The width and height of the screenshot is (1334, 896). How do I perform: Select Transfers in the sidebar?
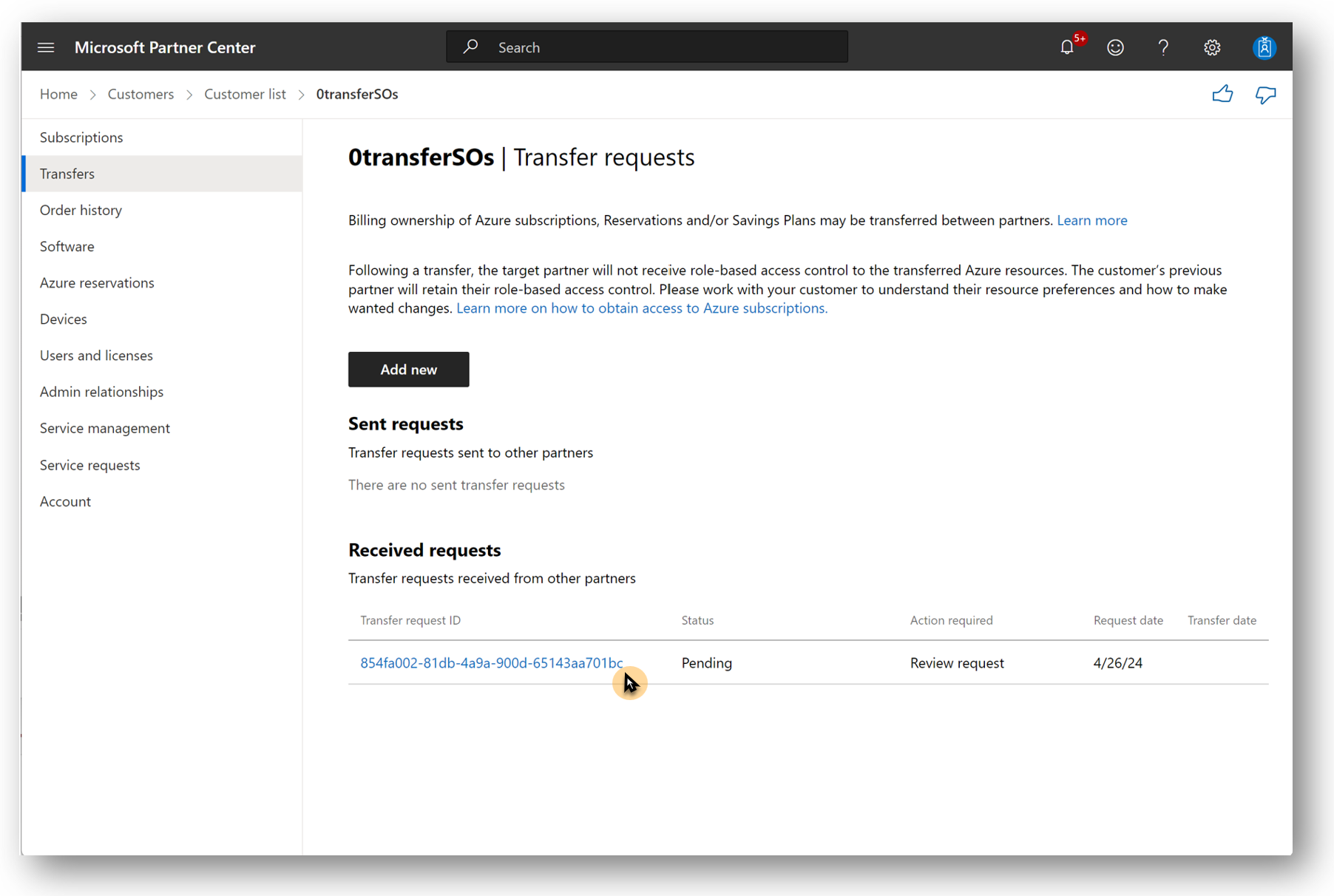(162, 174)
